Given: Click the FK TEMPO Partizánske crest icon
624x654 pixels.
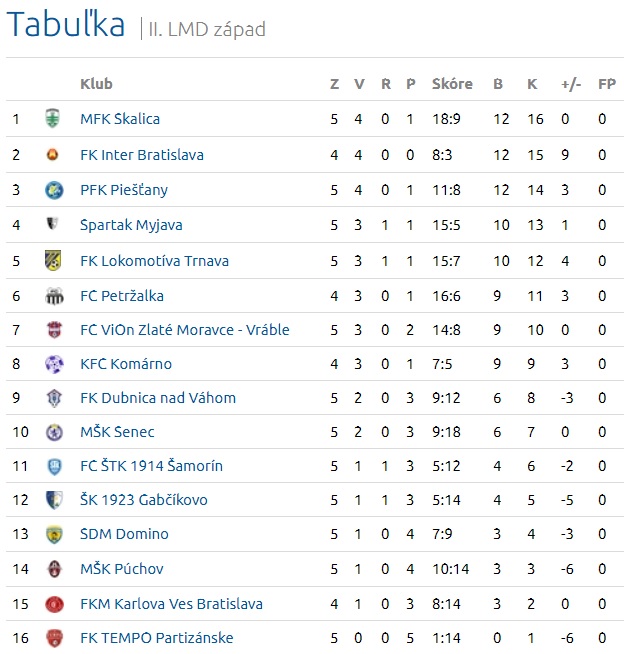Looking at the screenshot, I should [53, 638].
